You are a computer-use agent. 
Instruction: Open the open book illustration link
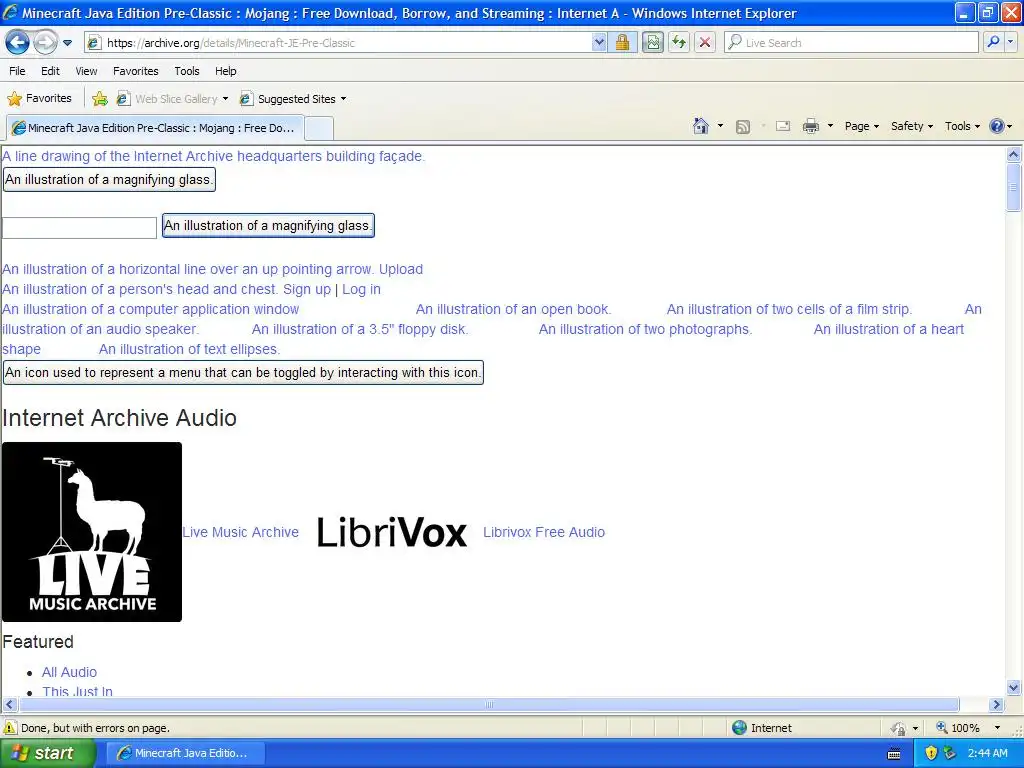513,309
